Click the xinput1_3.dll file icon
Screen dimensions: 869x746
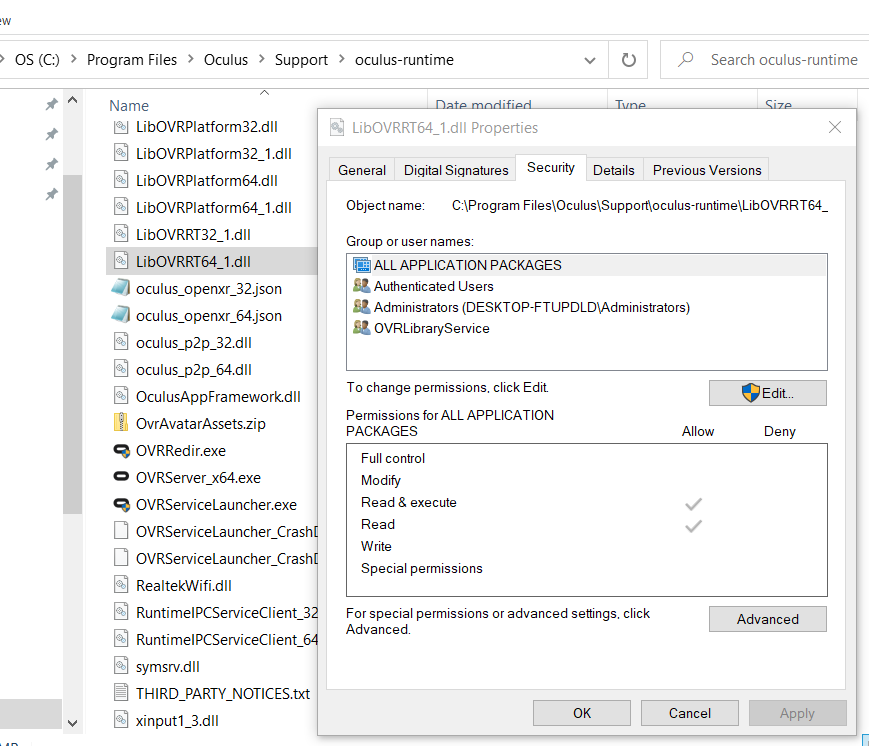pos(121,720)
